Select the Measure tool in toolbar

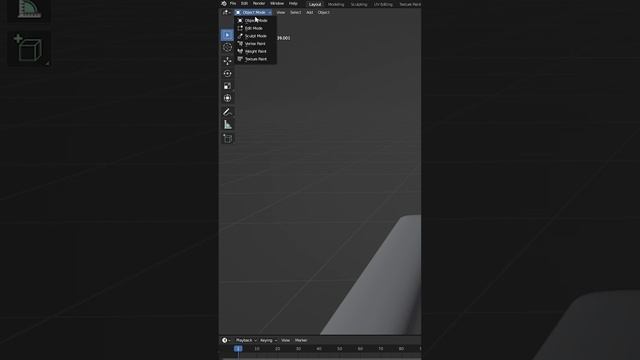click(227, 125)
